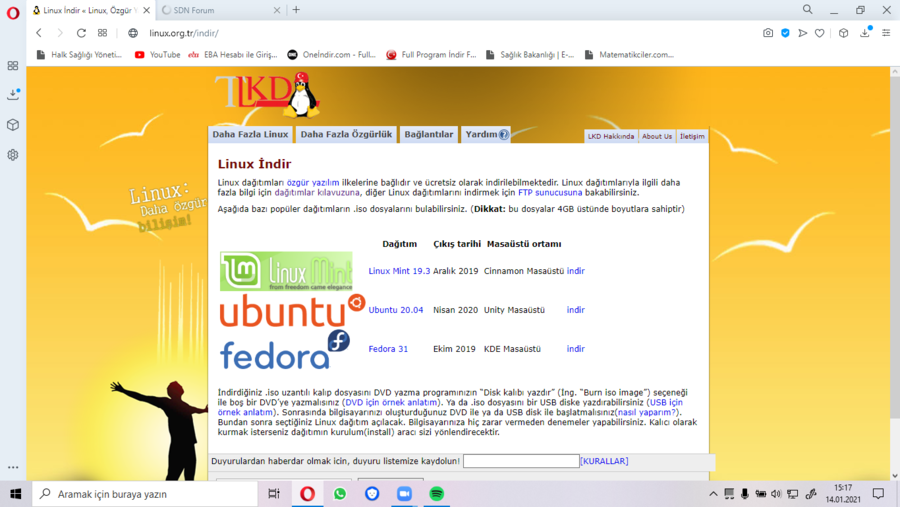Open the Easy Setup sliders icon
900x507 pixels.
pos(886,33)
